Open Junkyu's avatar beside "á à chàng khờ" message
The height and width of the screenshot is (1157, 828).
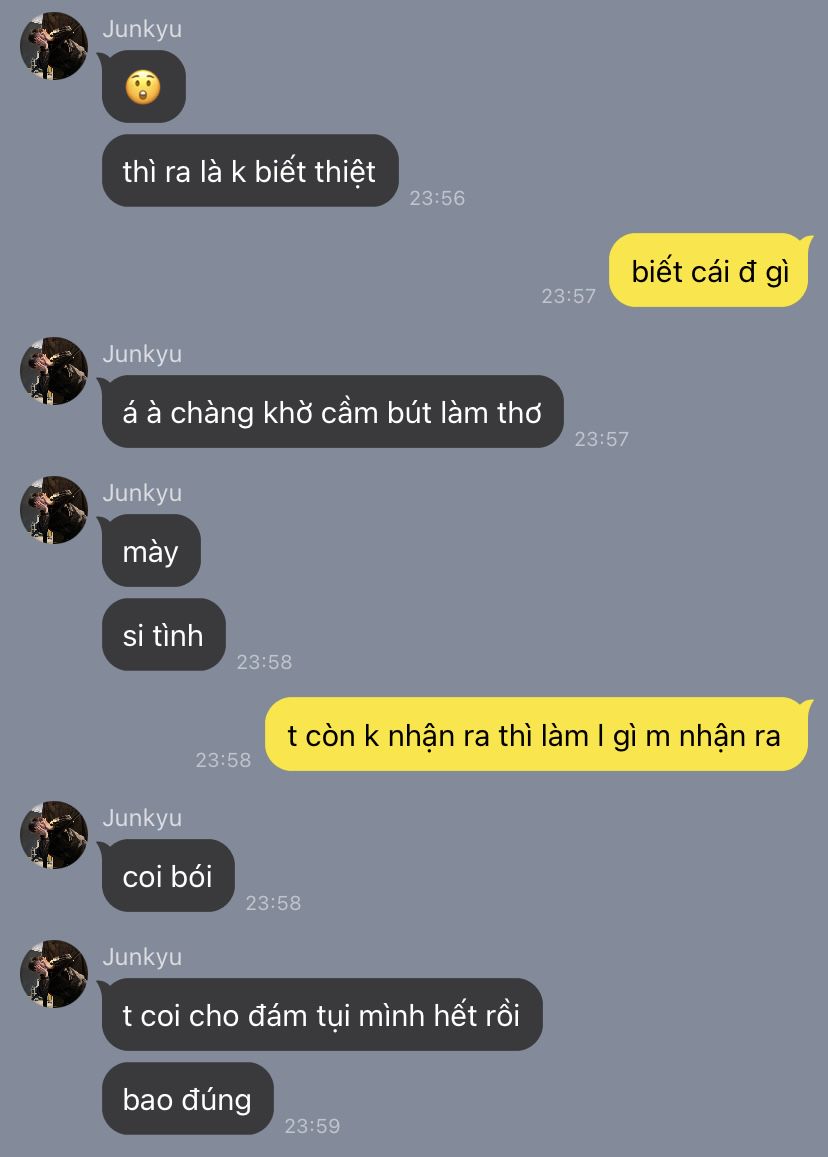54,371
